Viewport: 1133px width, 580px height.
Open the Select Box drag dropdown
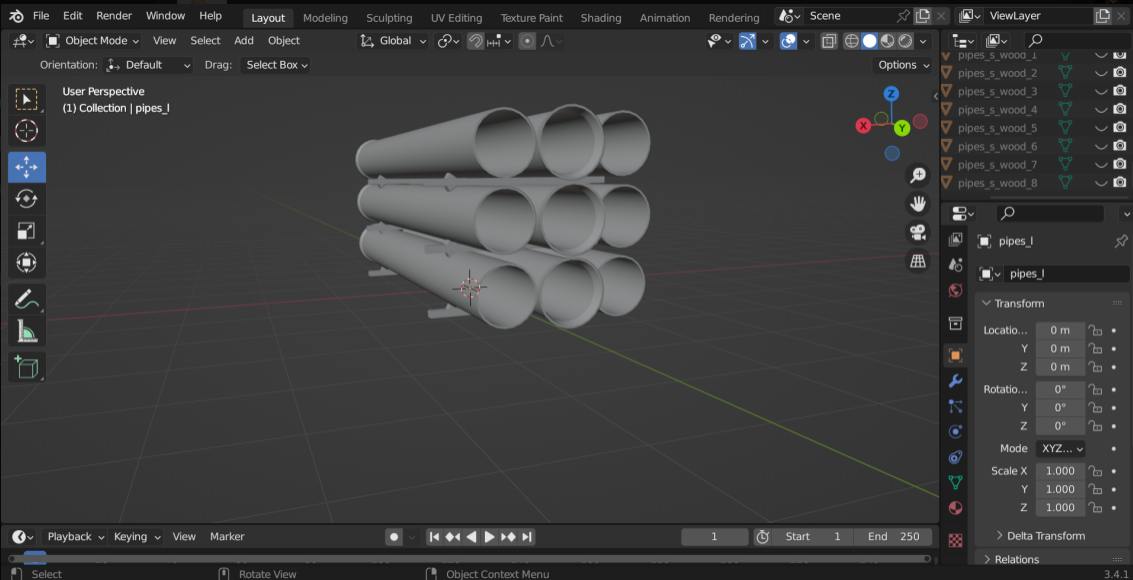277,65
